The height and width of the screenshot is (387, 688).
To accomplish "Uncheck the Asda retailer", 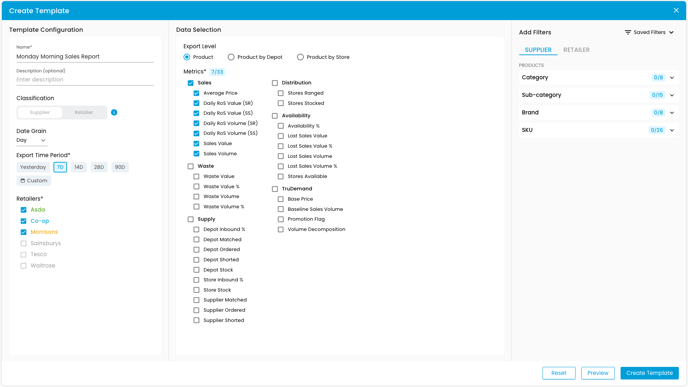I will tap(23, 210).
